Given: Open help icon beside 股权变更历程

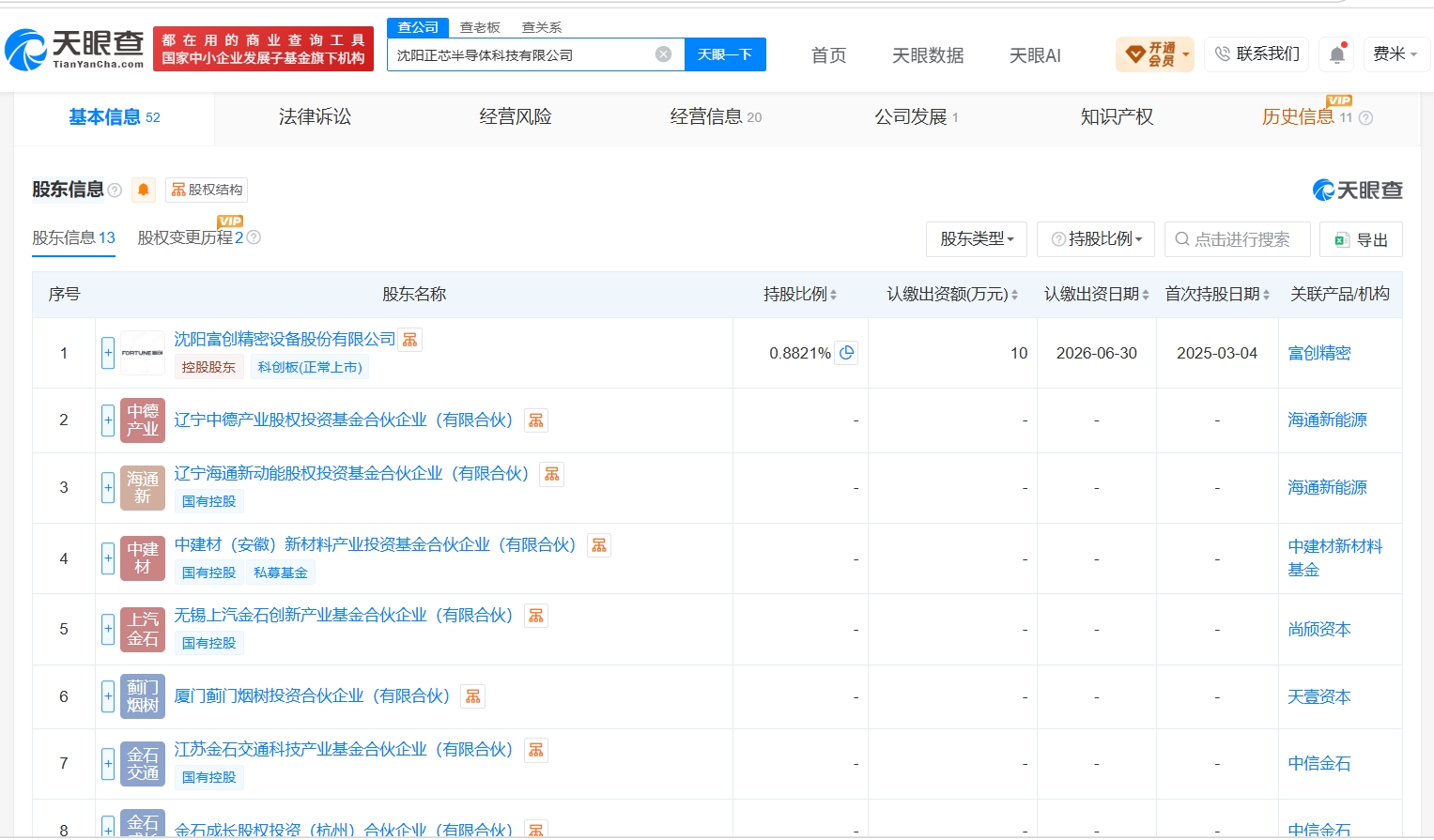Looking at the screenshot, I should (x=254, y=237).
